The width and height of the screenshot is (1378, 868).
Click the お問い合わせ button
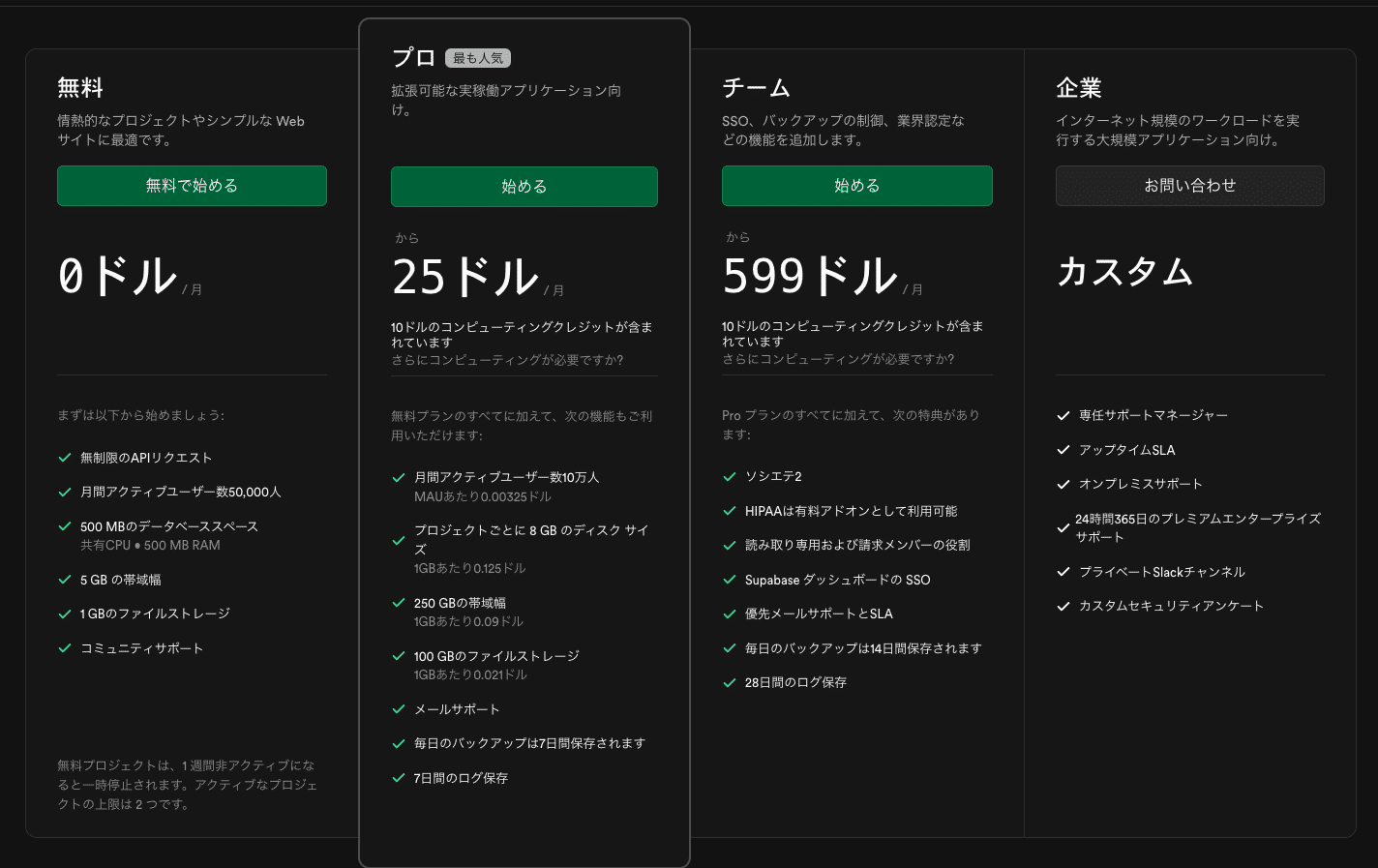[1189, 186]
